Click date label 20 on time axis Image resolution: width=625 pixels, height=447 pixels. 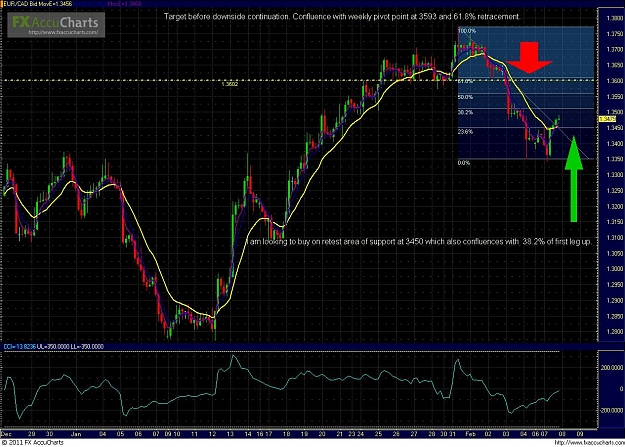(322, 434)
